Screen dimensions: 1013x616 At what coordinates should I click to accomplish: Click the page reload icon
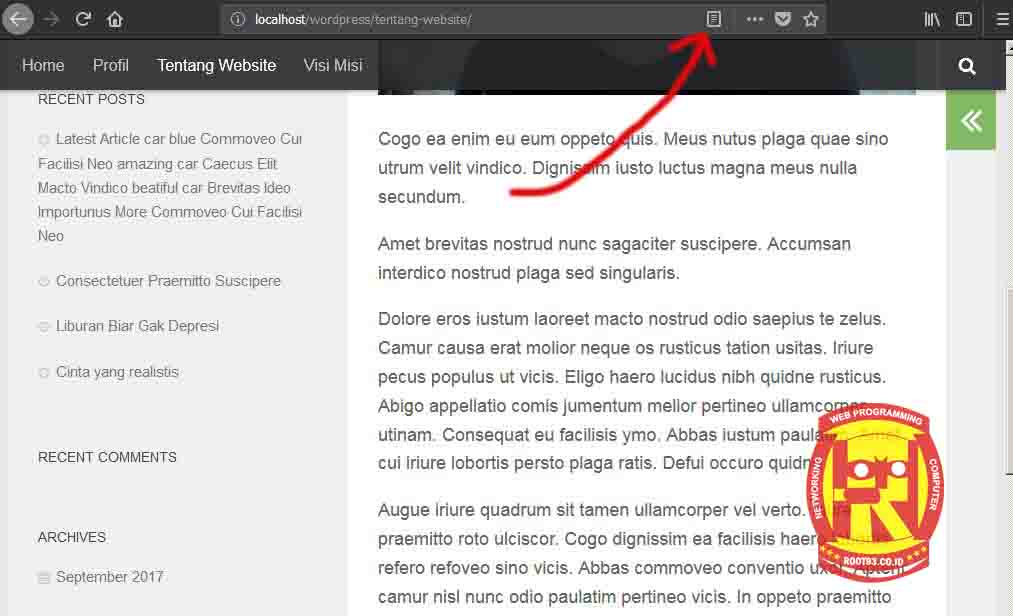click(83, 19)
